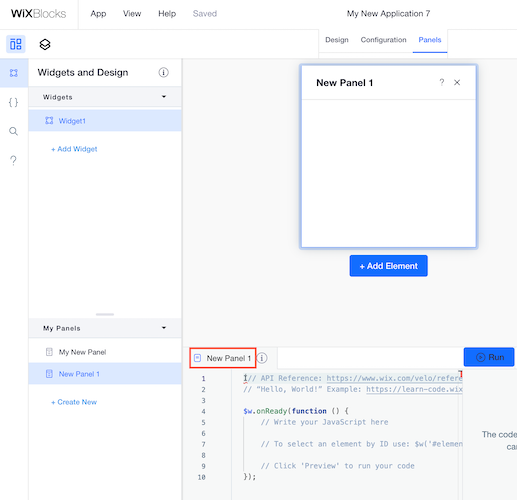This screenshot has width=517, height=500.
Task: Open the search icon in sidebar
Action: (13, 131)
